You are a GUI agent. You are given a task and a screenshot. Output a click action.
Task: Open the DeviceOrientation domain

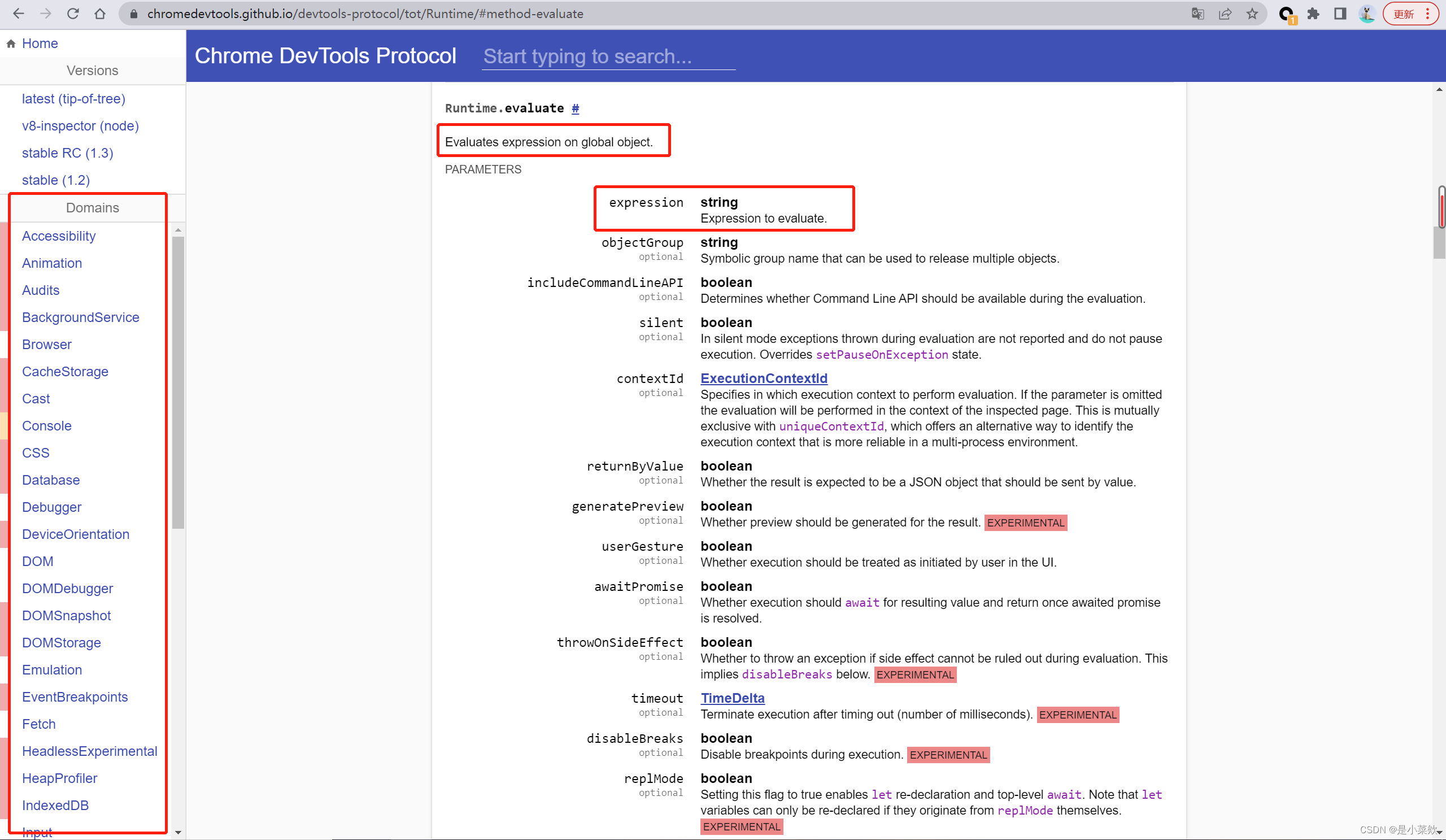pyautogui.click(x=76, y=534)
